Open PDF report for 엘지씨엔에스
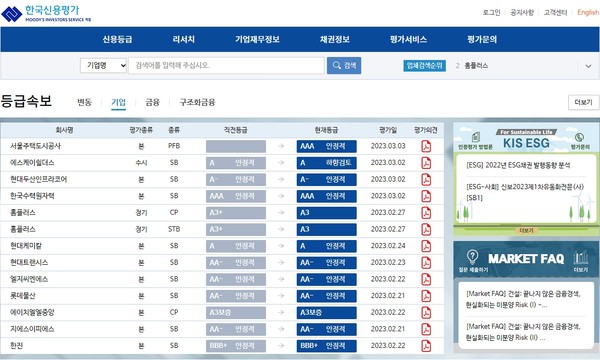This screenshot has height=360, width=600. [x=426, y=279]
